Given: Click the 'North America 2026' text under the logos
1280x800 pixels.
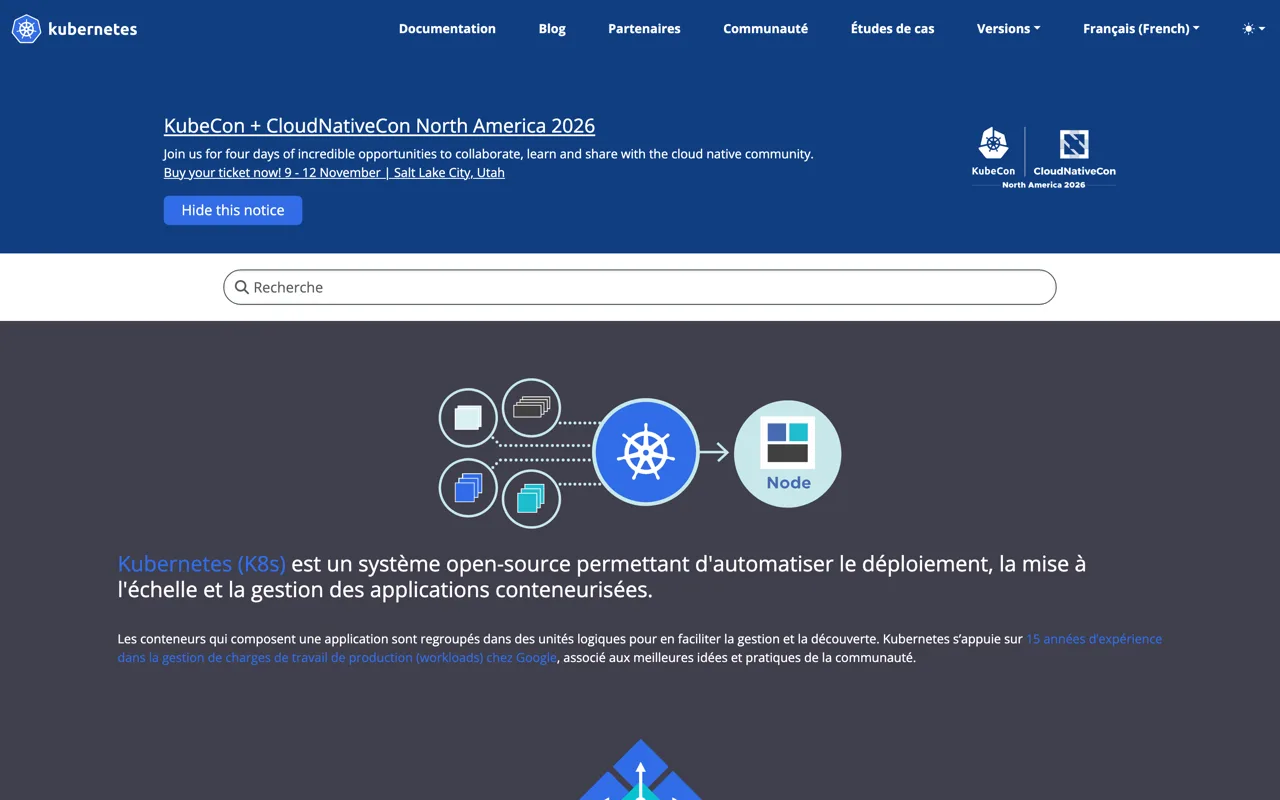Looking at the screenshot, I should (x=1043, y=185).
